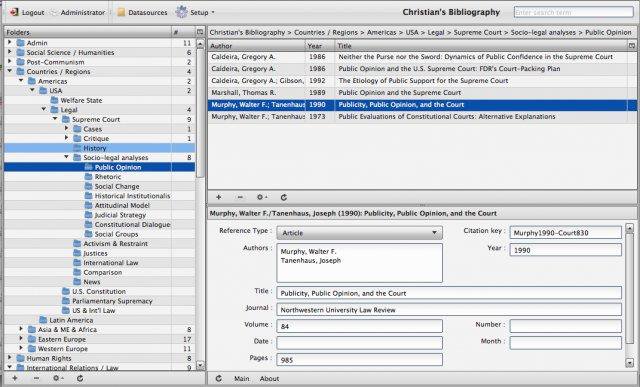The height and width of the screenshot is (387, 640).
Task: Open reference list gear menu
Action: click(x=262, y=197)
